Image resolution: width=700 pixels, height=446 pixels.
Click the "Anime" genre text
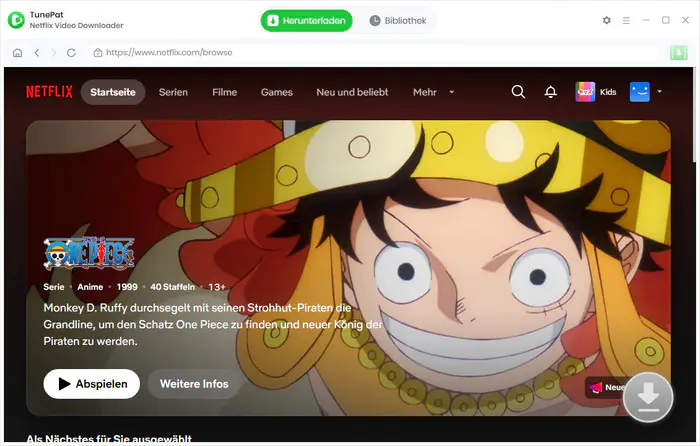click(90, 287)
